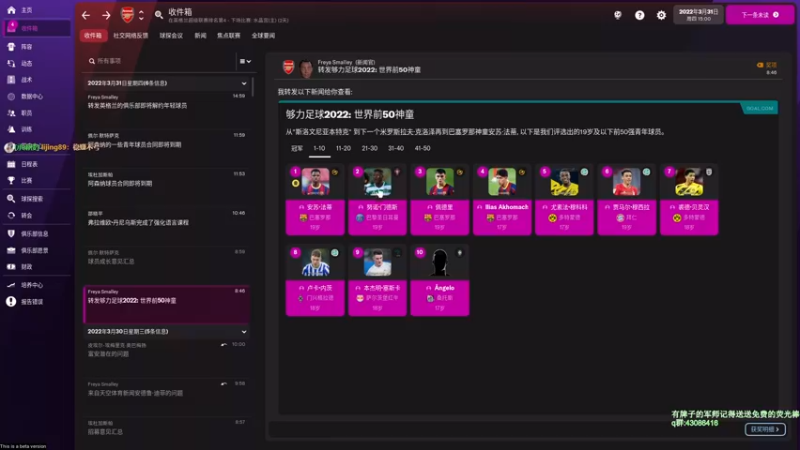
Task: Click the orange action link above 8:46
Action: pyautogui.click(x=767, y=65)
